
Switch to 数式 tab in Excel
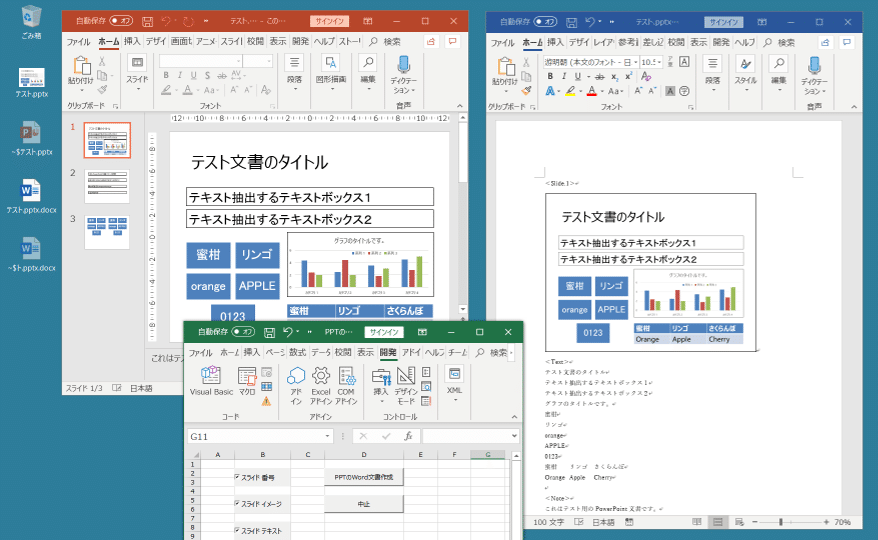coord(297,352)
